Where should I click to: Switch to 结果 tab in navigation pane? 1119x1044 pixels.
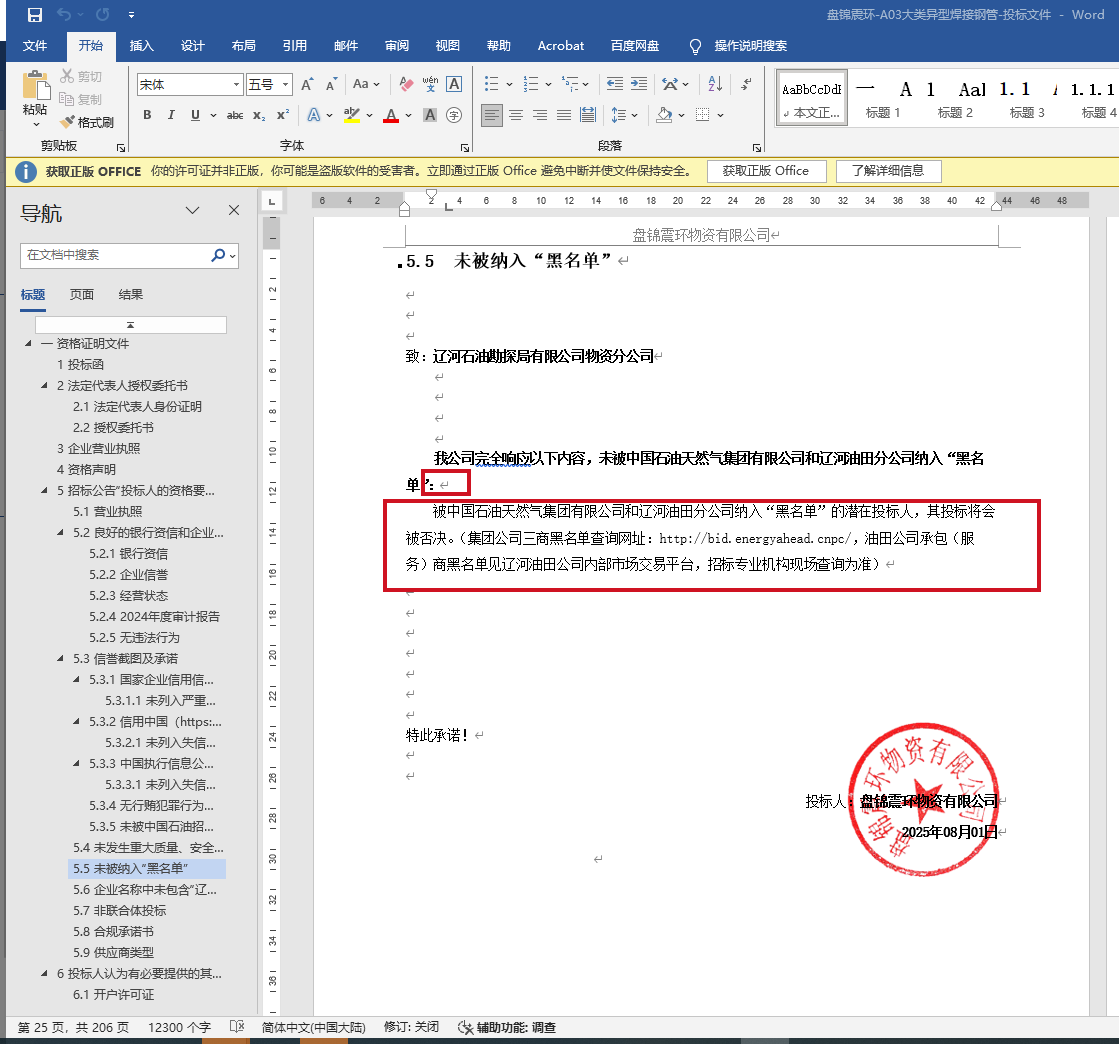[131, 295]
